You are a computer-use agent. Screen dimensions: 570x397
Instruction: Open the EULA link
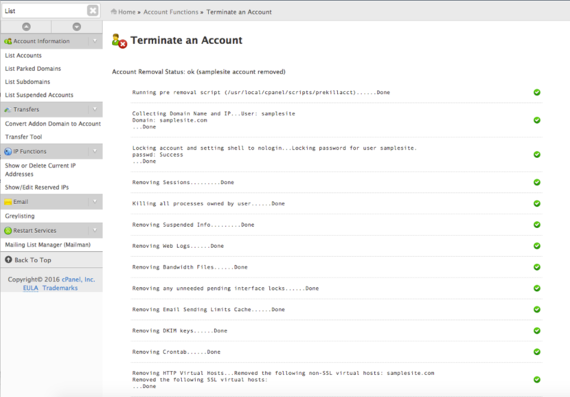[31, 288]
